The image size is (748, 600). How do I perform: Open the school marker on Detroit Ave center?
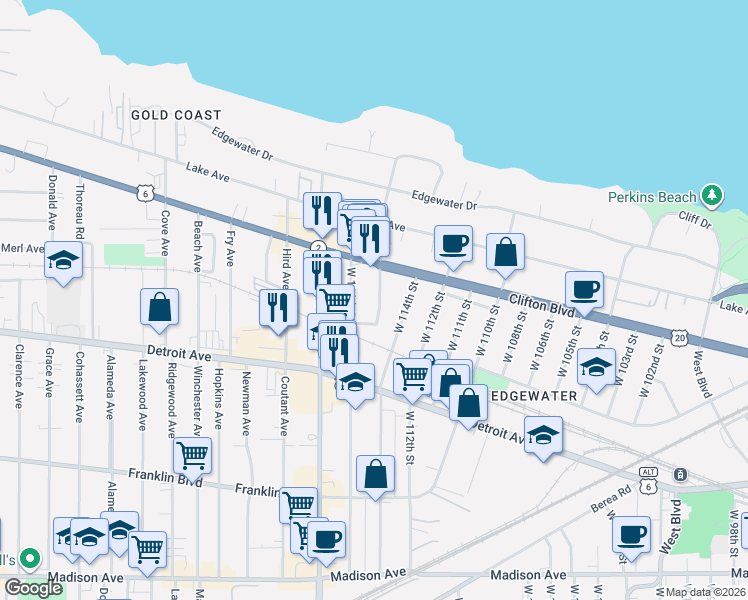[355, 386]
